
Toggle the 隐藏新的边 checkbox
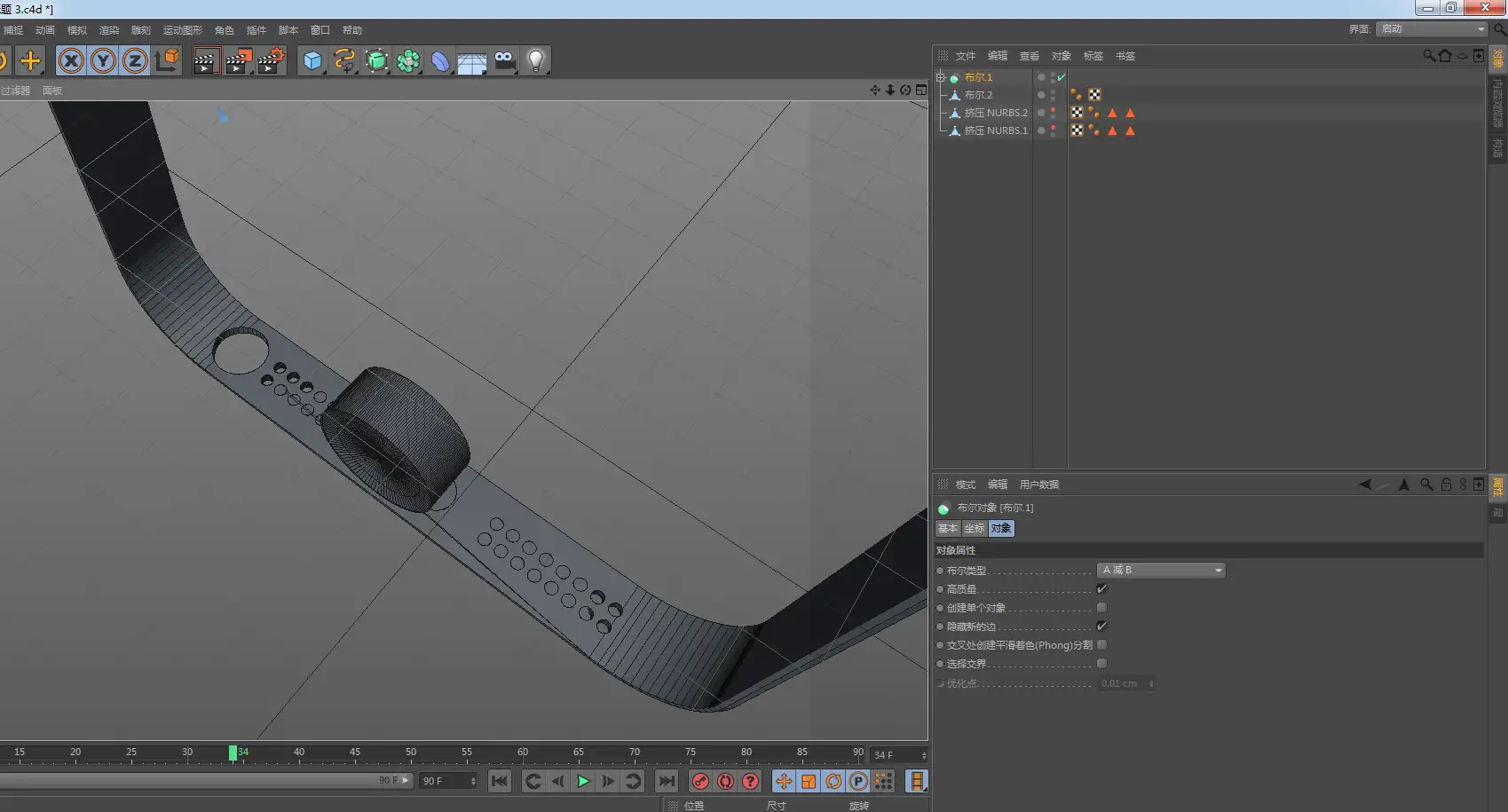1101,627
